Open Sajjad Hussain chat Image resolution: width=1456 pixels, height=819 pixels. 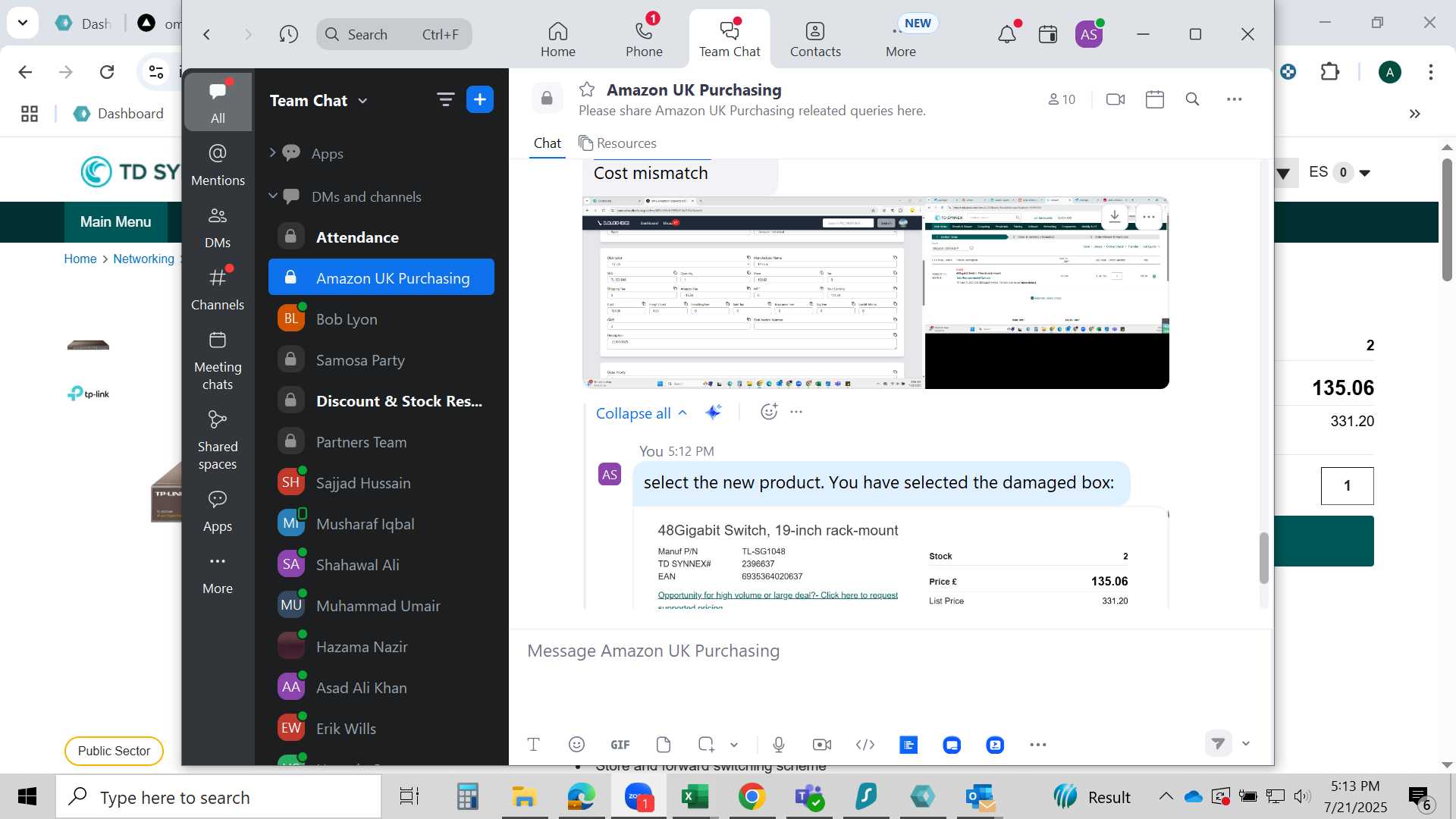(x=381, y=483)
